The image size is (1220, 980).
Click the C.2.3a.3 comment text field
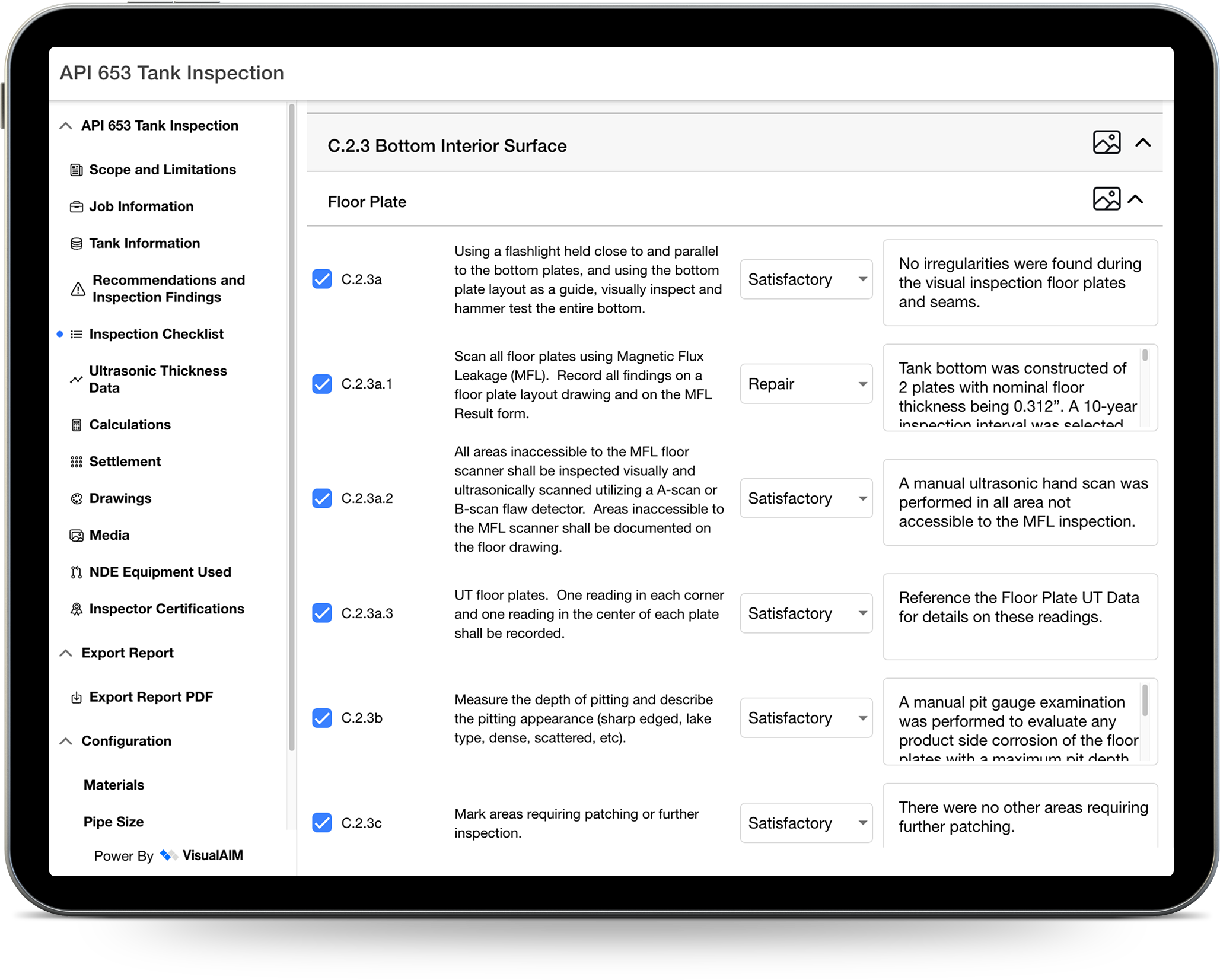pyautogui.click(x=1020, y=616)
